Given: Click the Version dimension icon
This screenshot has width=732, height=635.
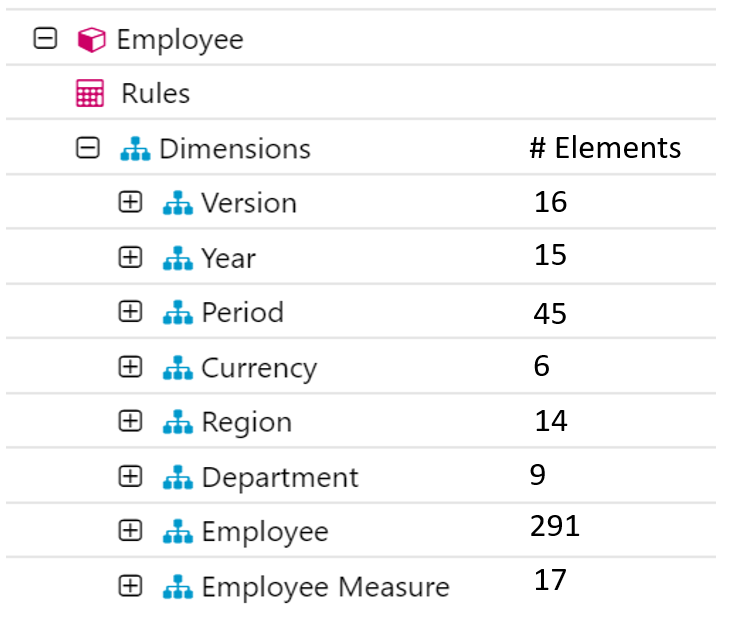Looking at the screenshot, I should click(x=177, y=203).
